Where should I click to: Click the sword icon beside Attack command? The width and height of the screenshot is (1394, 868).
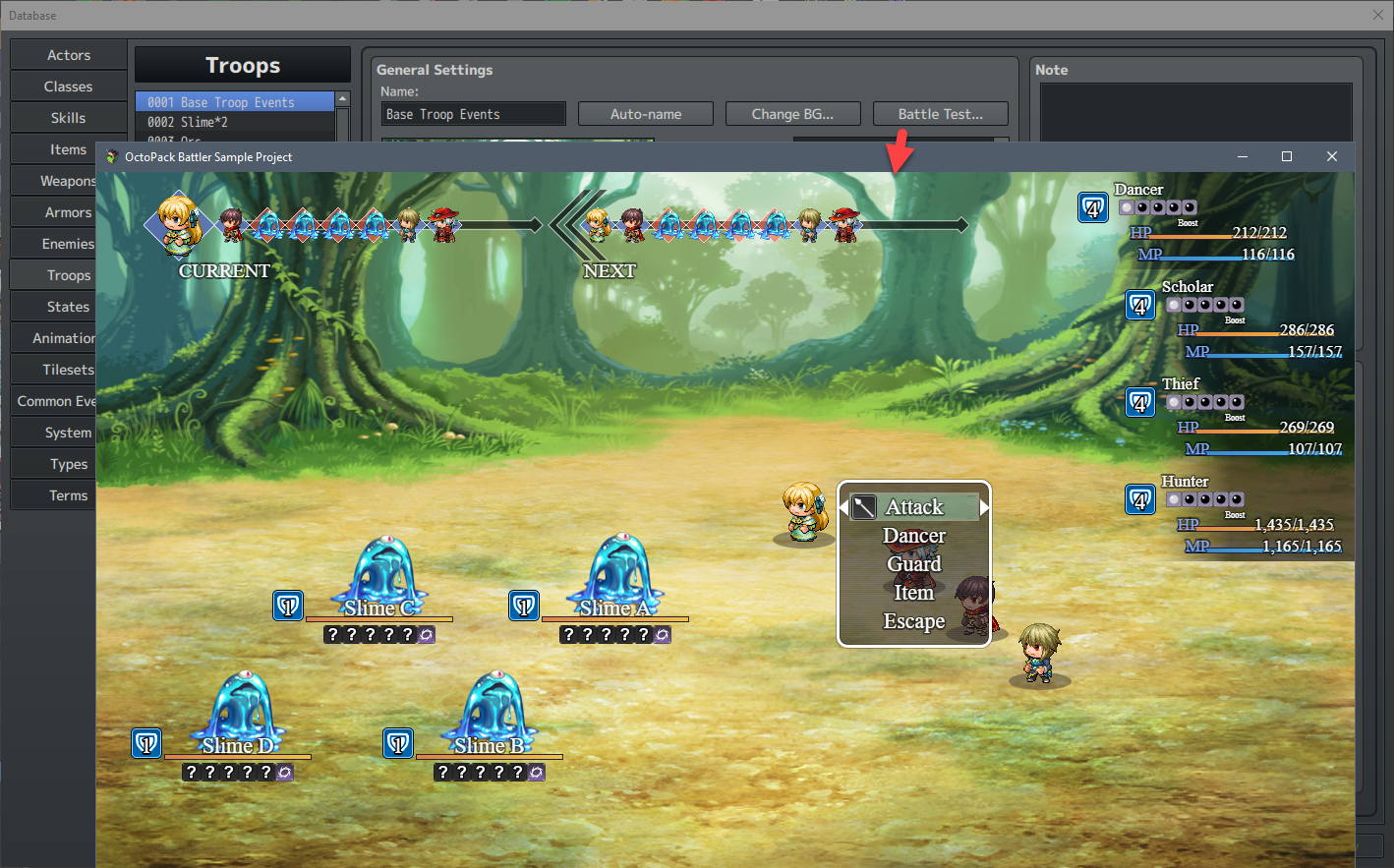point(863,507)
